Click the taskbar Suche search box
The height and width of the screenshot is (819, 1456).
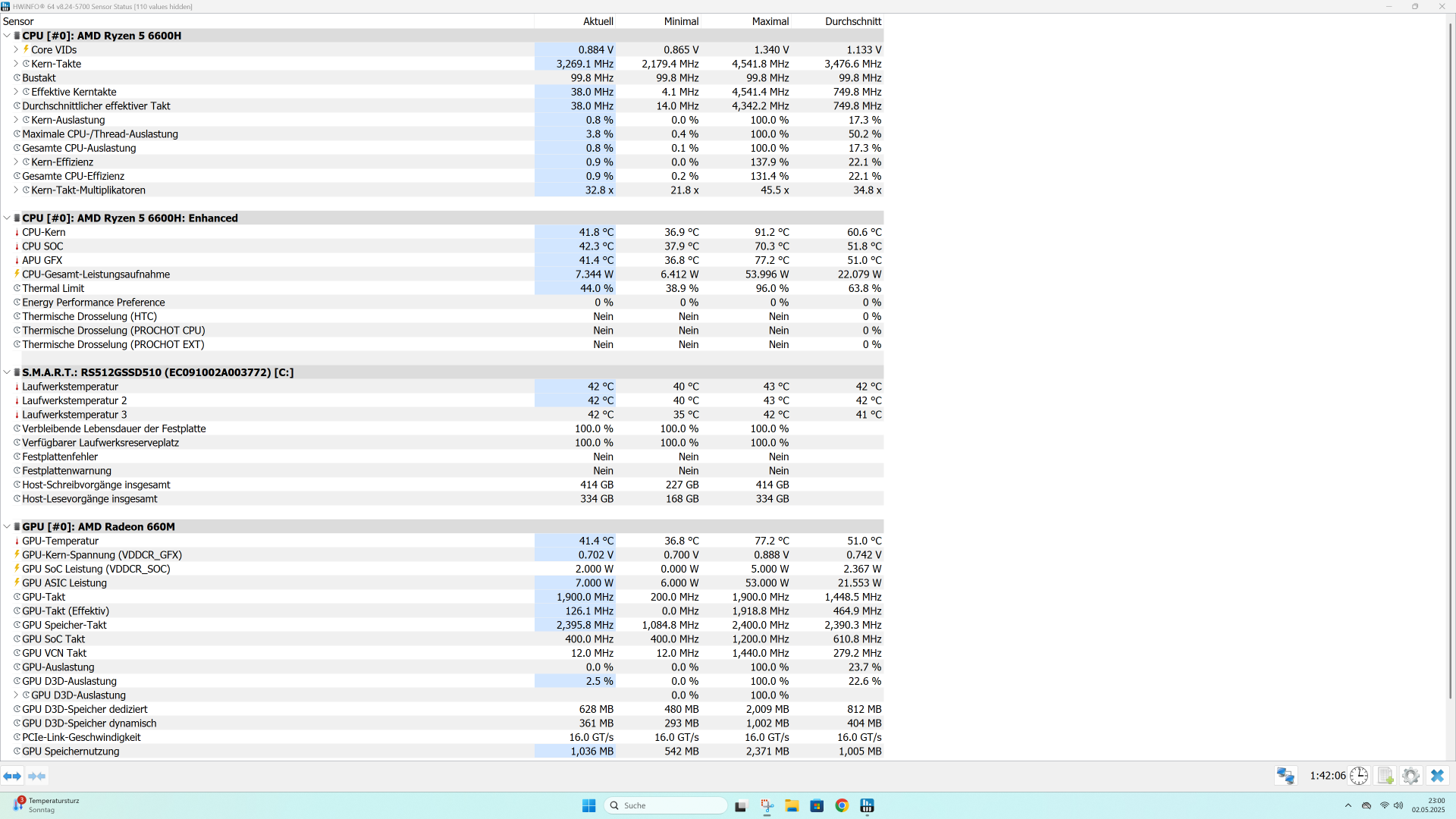coord(666,805)
